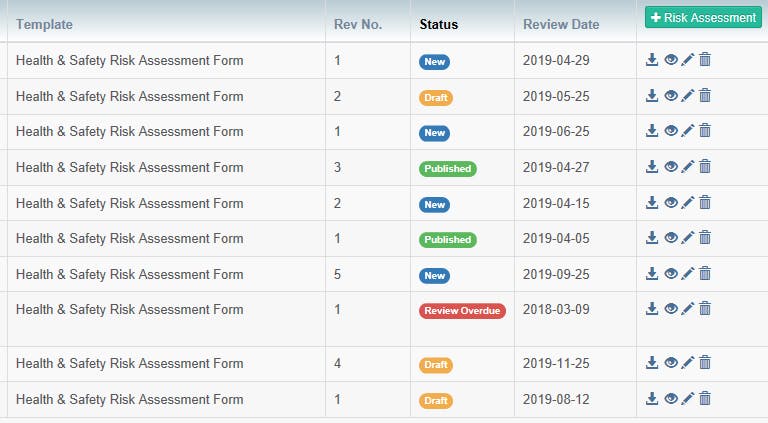Delete the Published form dated 2019-04-05
This screenshot has width=768, height=423.
click(705, 237)
